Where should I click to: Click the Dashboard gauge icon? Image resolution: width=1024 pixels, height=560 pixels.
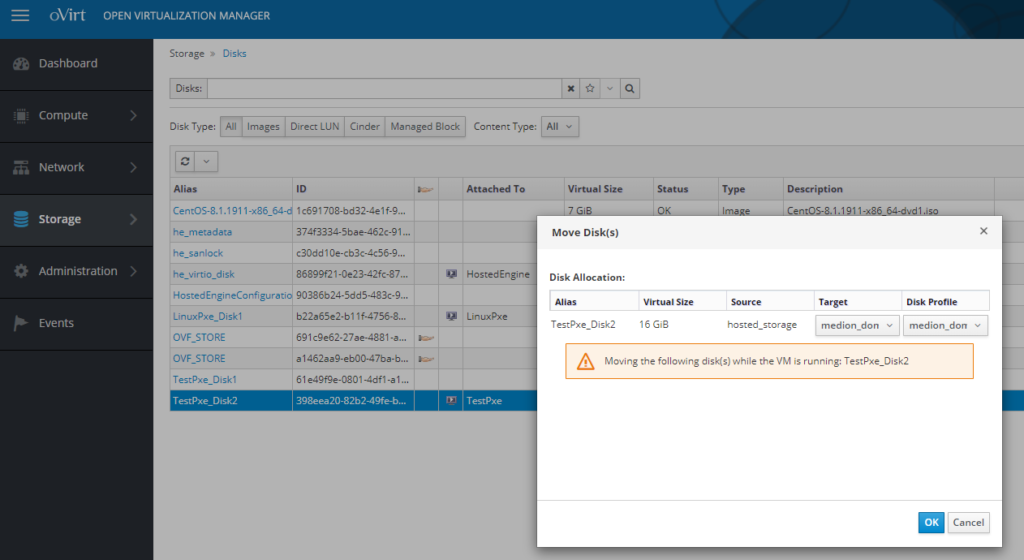coord(21,63)
